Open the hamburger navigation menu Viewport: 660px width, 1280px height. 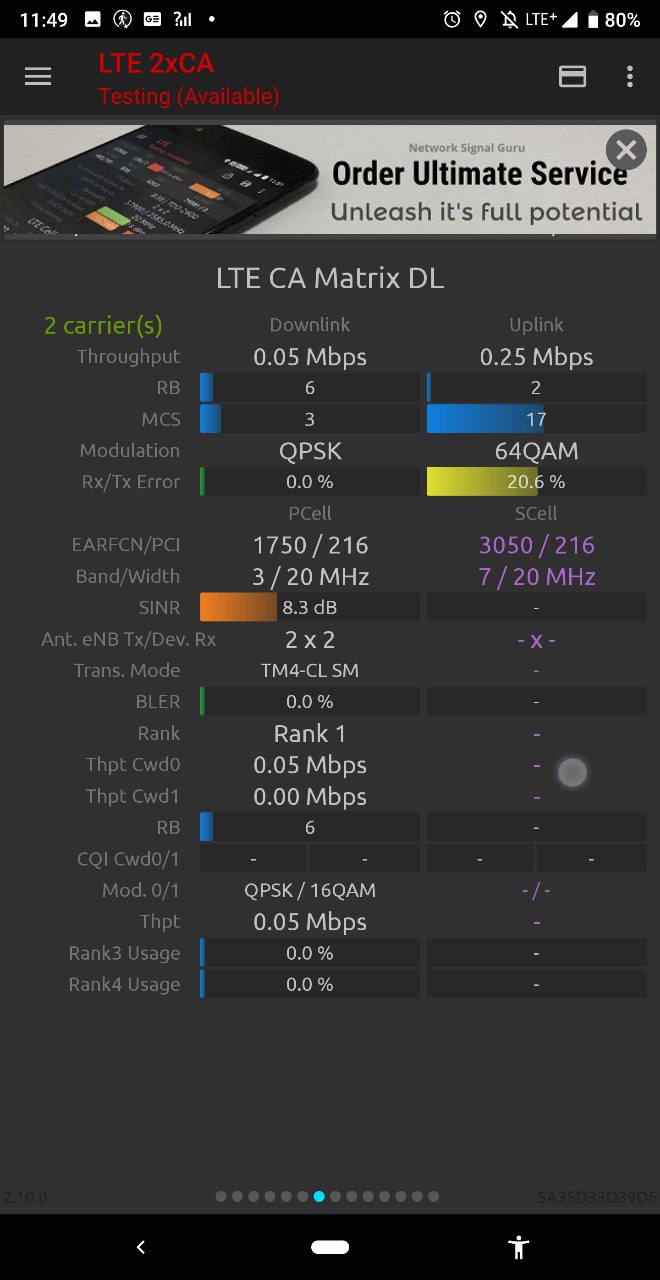[38, 77]
